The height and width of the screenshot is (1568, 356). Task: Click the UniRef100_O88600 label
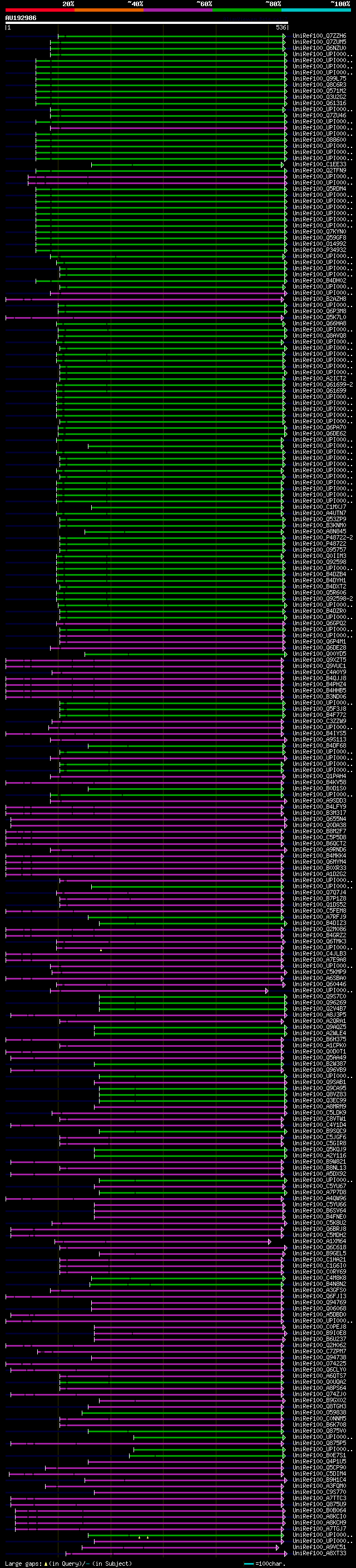point(319,140)
